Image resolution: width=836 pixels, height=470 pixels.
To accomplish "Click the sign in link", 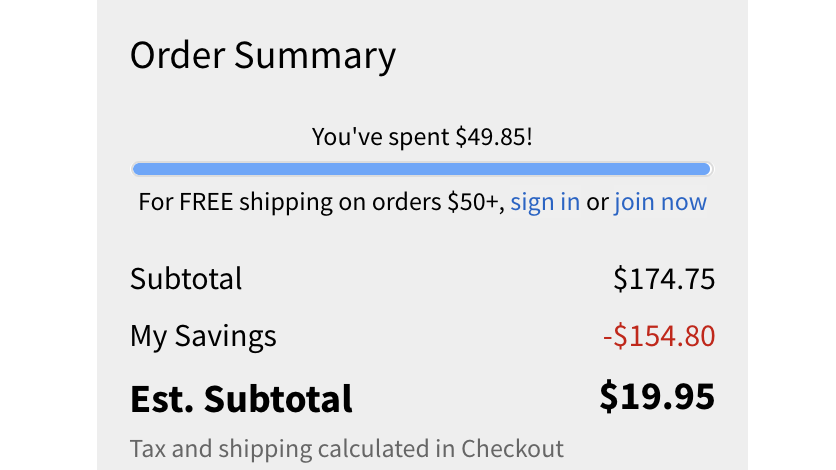I will click(545, 202).
